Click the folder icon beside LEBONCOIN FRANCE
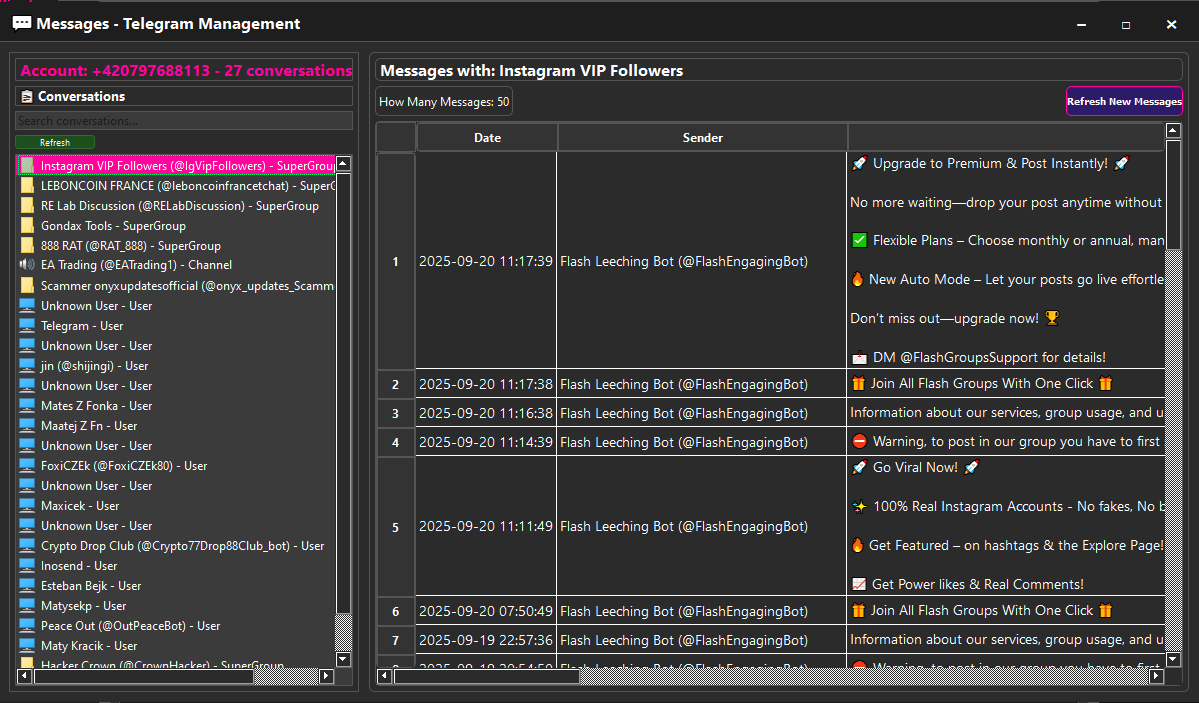The width and height of the screenshot is (1199, 703). [x=28, y=185]
